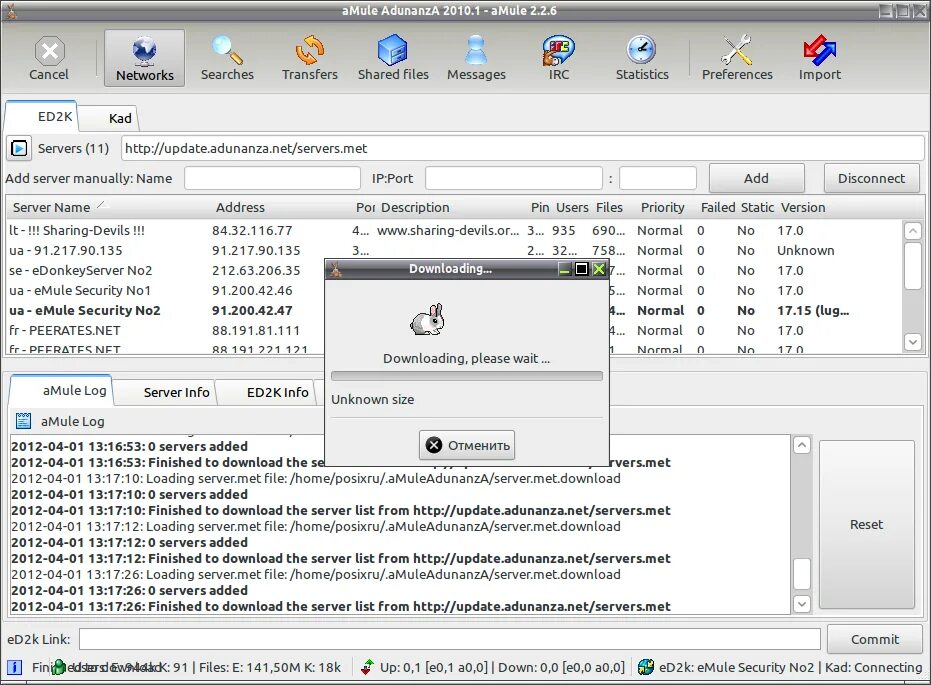The width and height of the screenshot is (931, 685).
Task: Click the Disconnect button
Action: tap(871, 178)
